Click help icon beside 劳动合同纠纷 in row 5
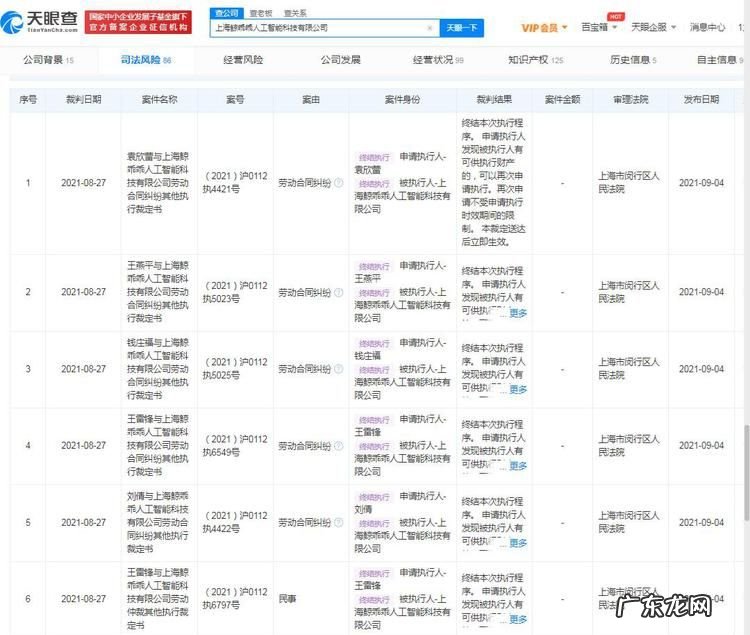The image size is (750, 635). [x=339, y=522]
